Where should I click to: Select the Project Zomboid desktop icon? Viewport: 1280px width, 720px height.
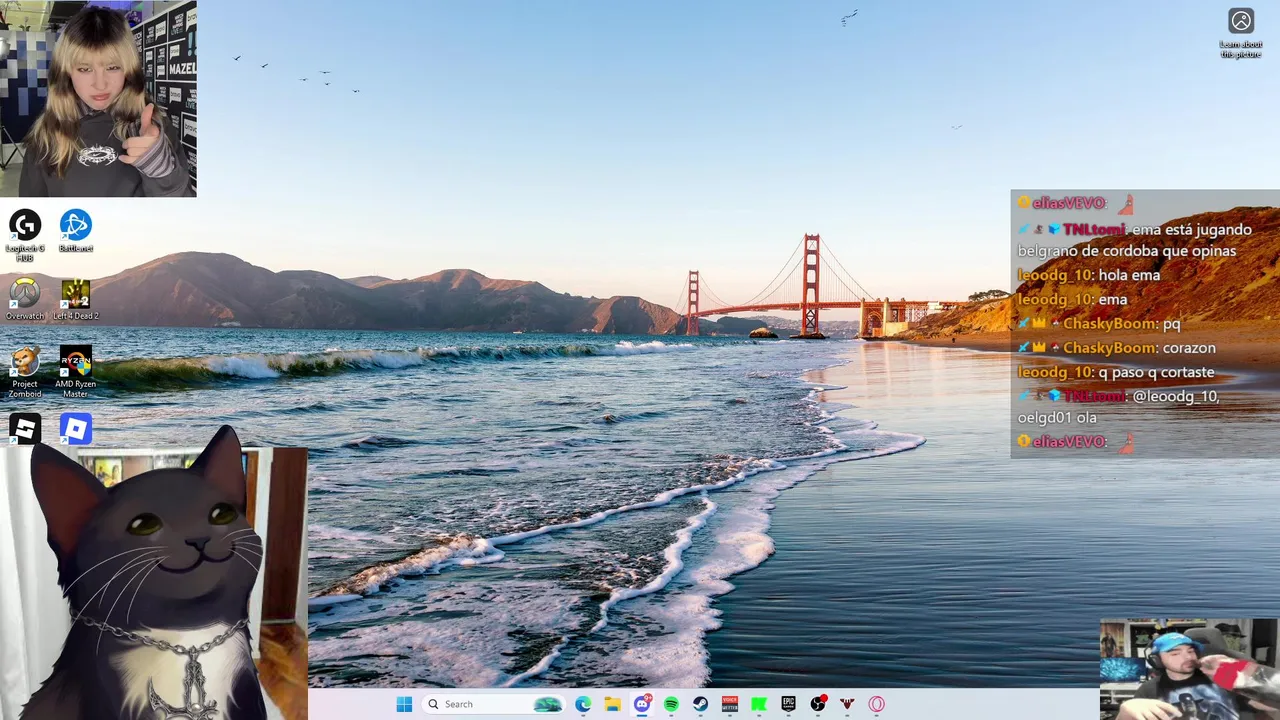[x=25, y=372]
